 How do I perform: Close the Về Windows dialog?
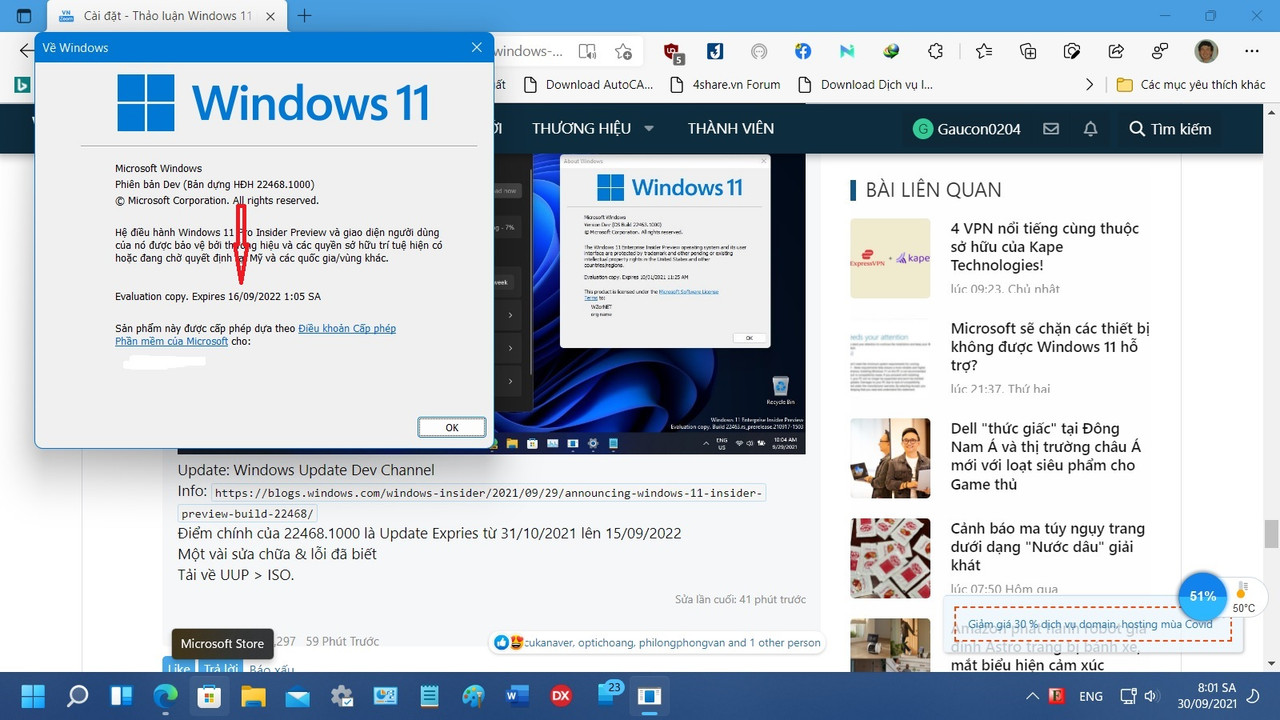pyautogui.click(x=477, y=47)
